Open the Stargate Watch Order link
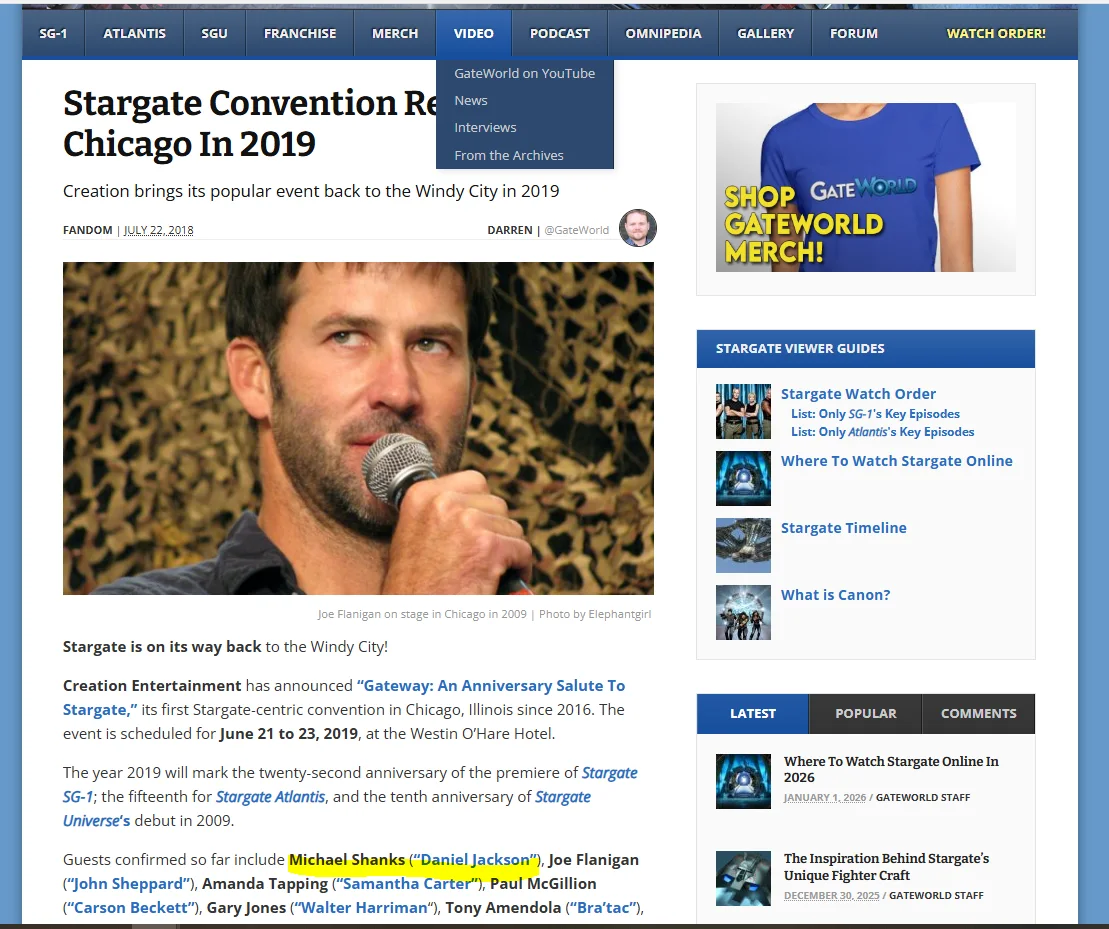 (858, 394)
